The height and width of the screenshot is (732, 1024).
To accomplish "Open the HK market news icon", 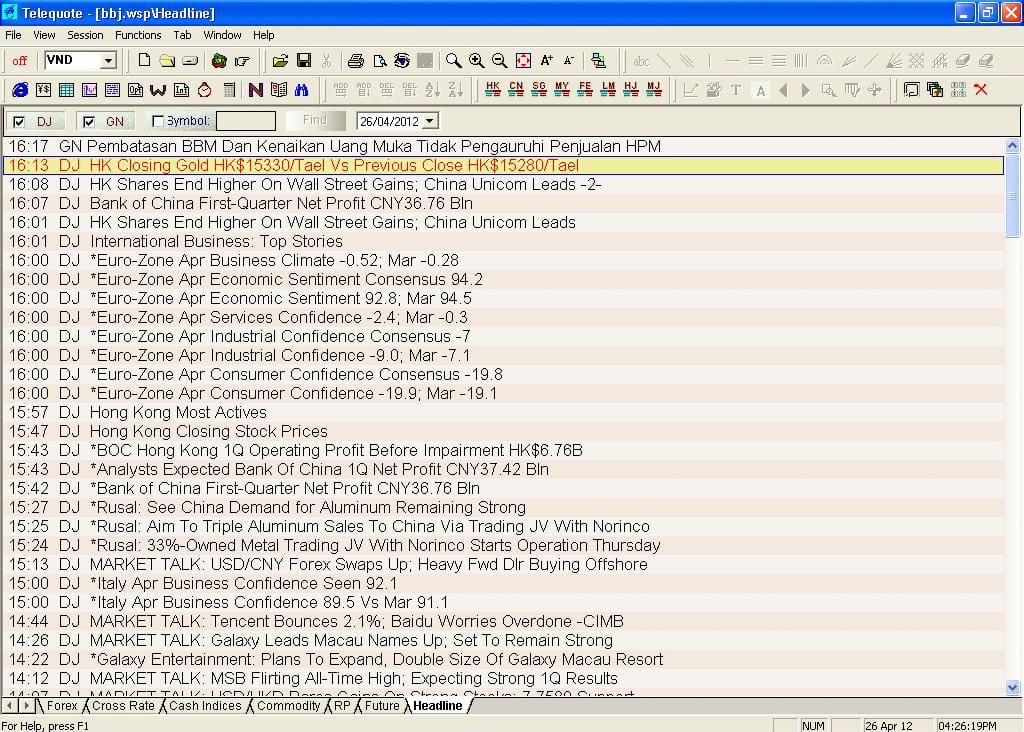I will coord(492,90).
